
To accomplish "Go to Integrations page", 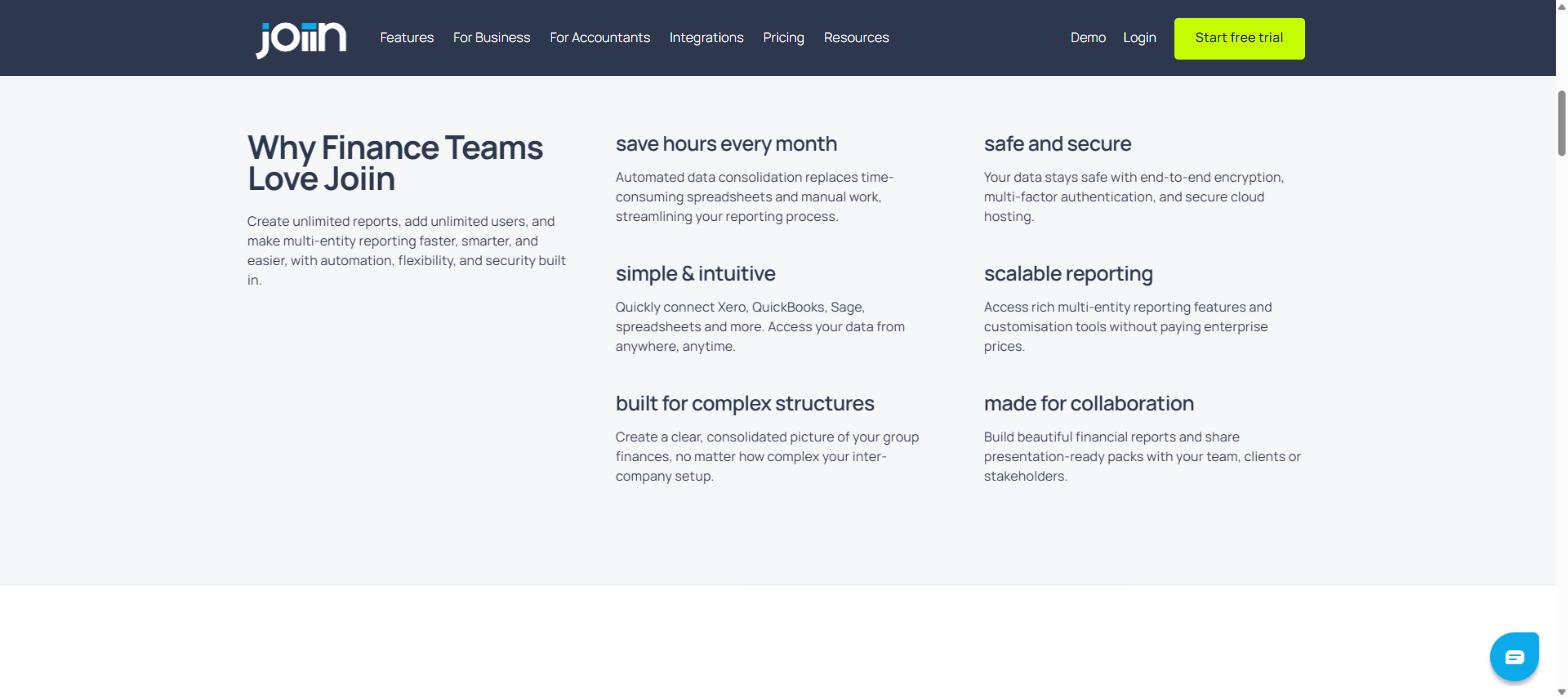I will (706, 38).
